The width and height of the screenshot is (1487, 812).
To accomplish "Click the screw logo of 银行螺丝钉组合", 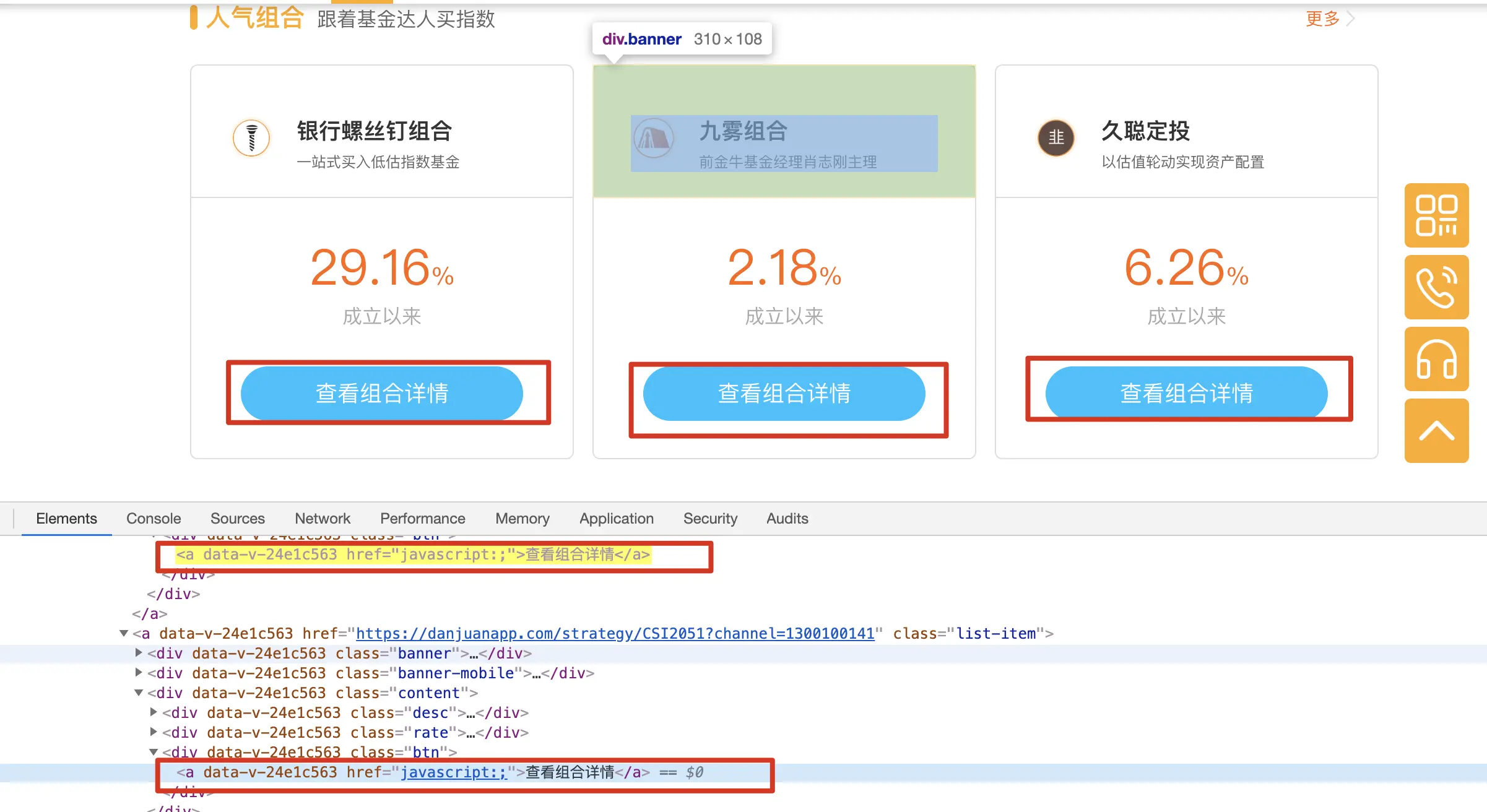I will coord(251,137).
